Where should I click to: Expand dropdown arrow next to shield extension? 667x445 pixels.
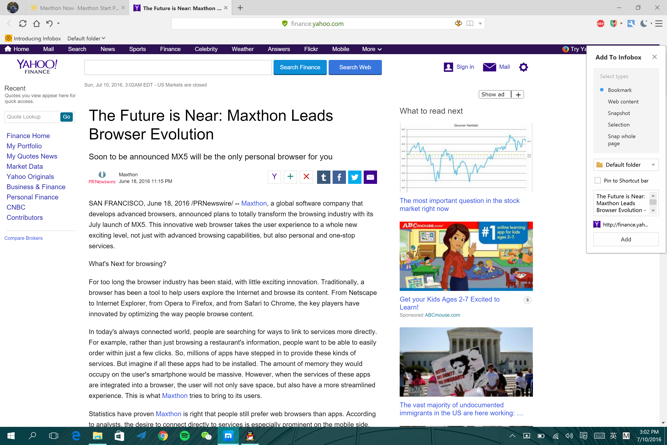click(621, 24)
